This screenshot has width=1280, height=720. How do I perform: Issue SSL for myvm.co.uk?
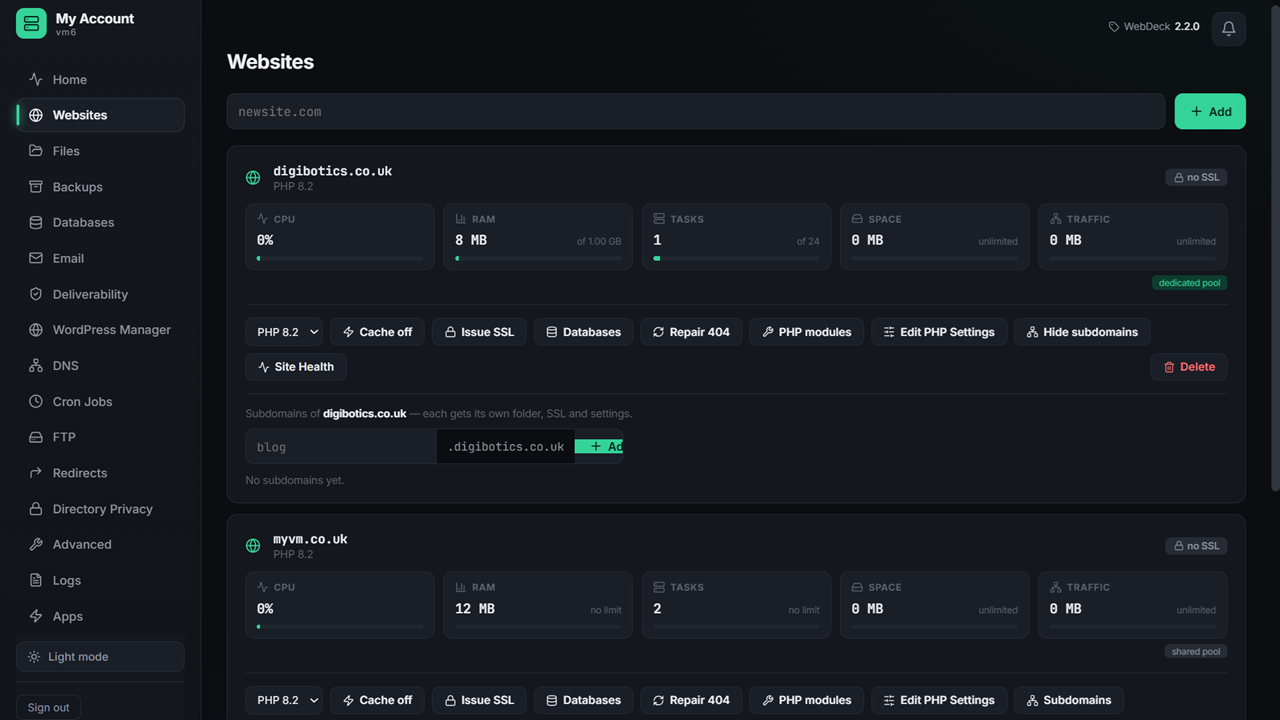pos(479,700)
